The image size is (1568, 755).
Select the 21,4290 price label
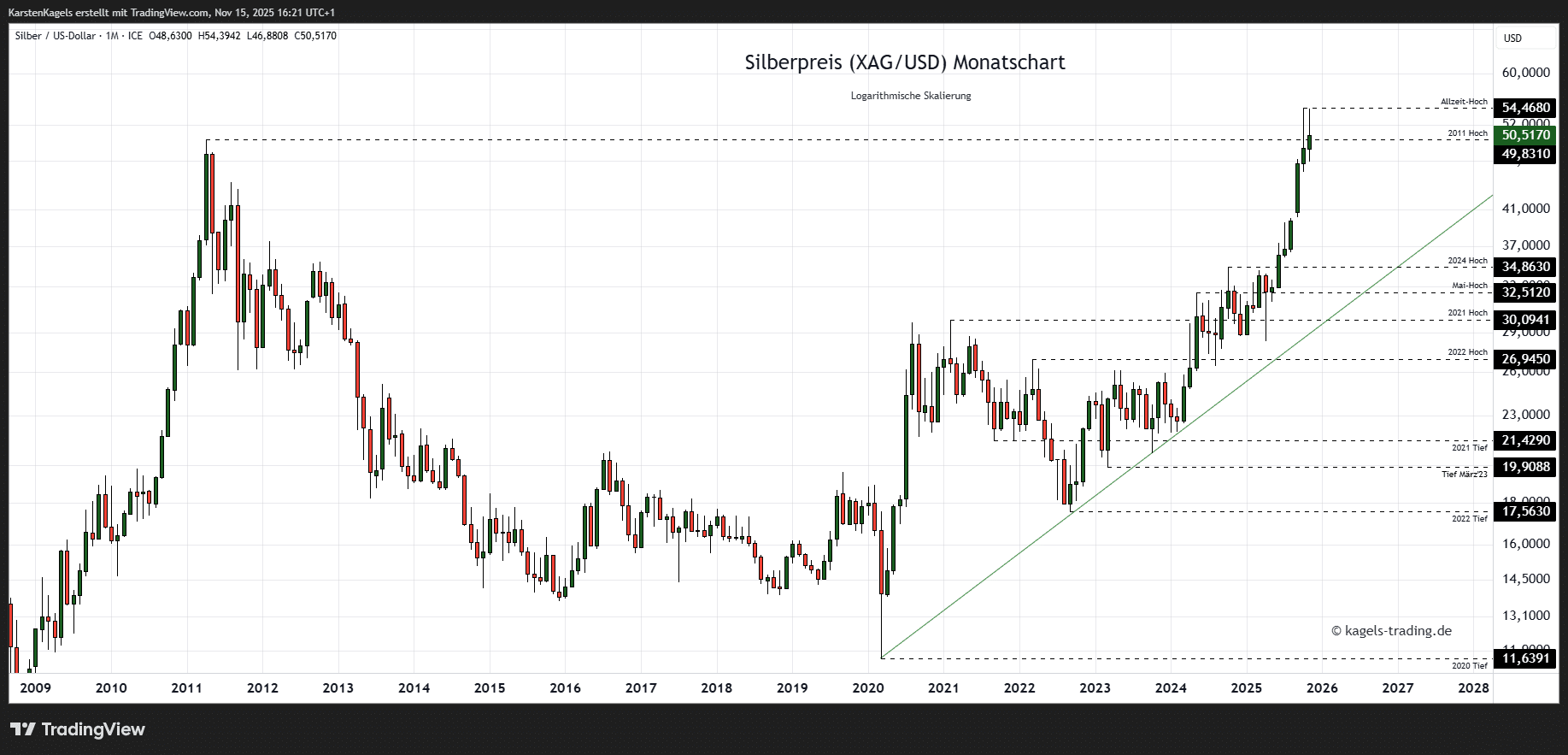click(1525, 440)
